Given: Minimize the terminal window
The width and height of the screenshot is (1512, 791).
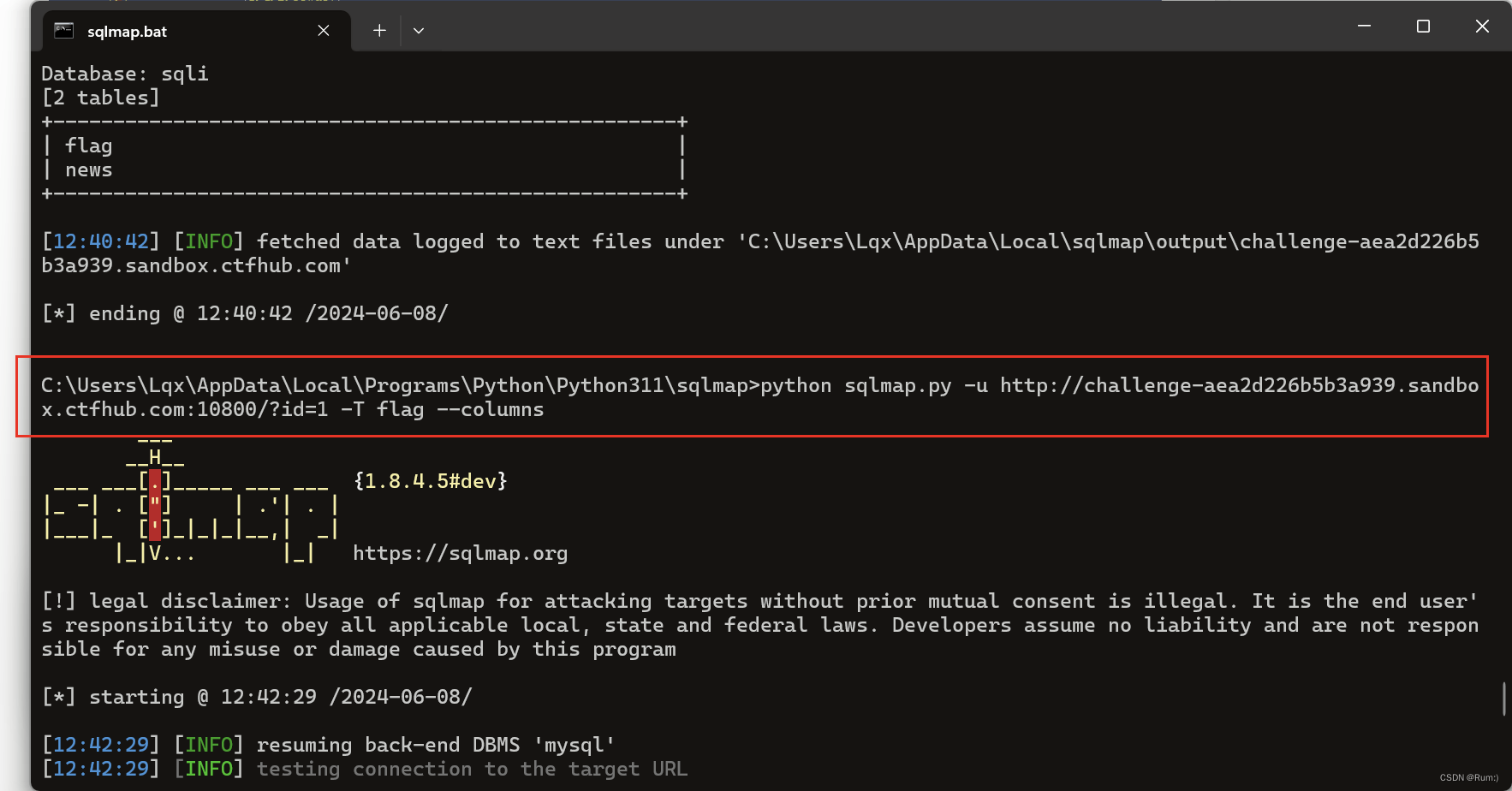Looking at the screenshot, I should click(1365, 27).
